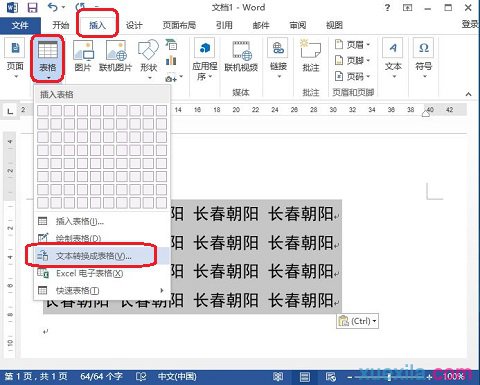The width and height of the screenshot is (480, 385).
Task: Open the Footer (页脚) dropdown
Action: point(353,60)
